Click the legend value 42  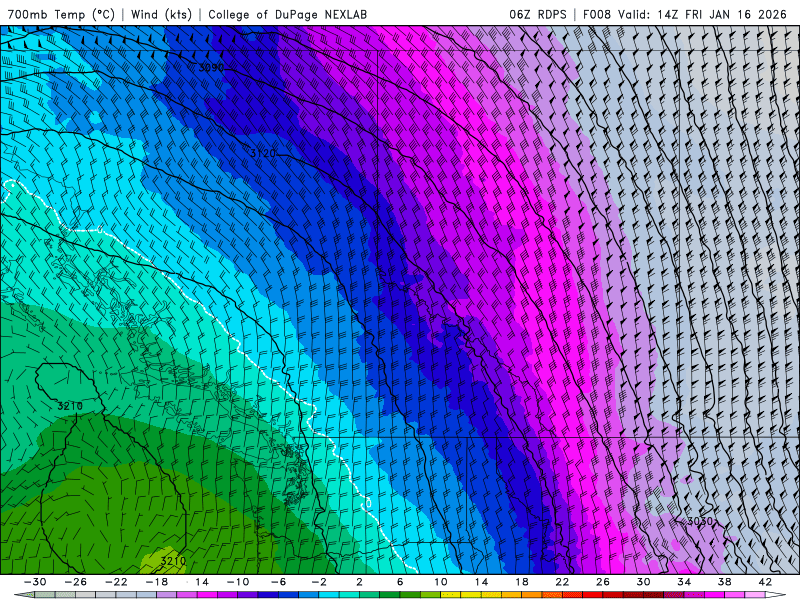pyautogui.click(x=765, y=582)
